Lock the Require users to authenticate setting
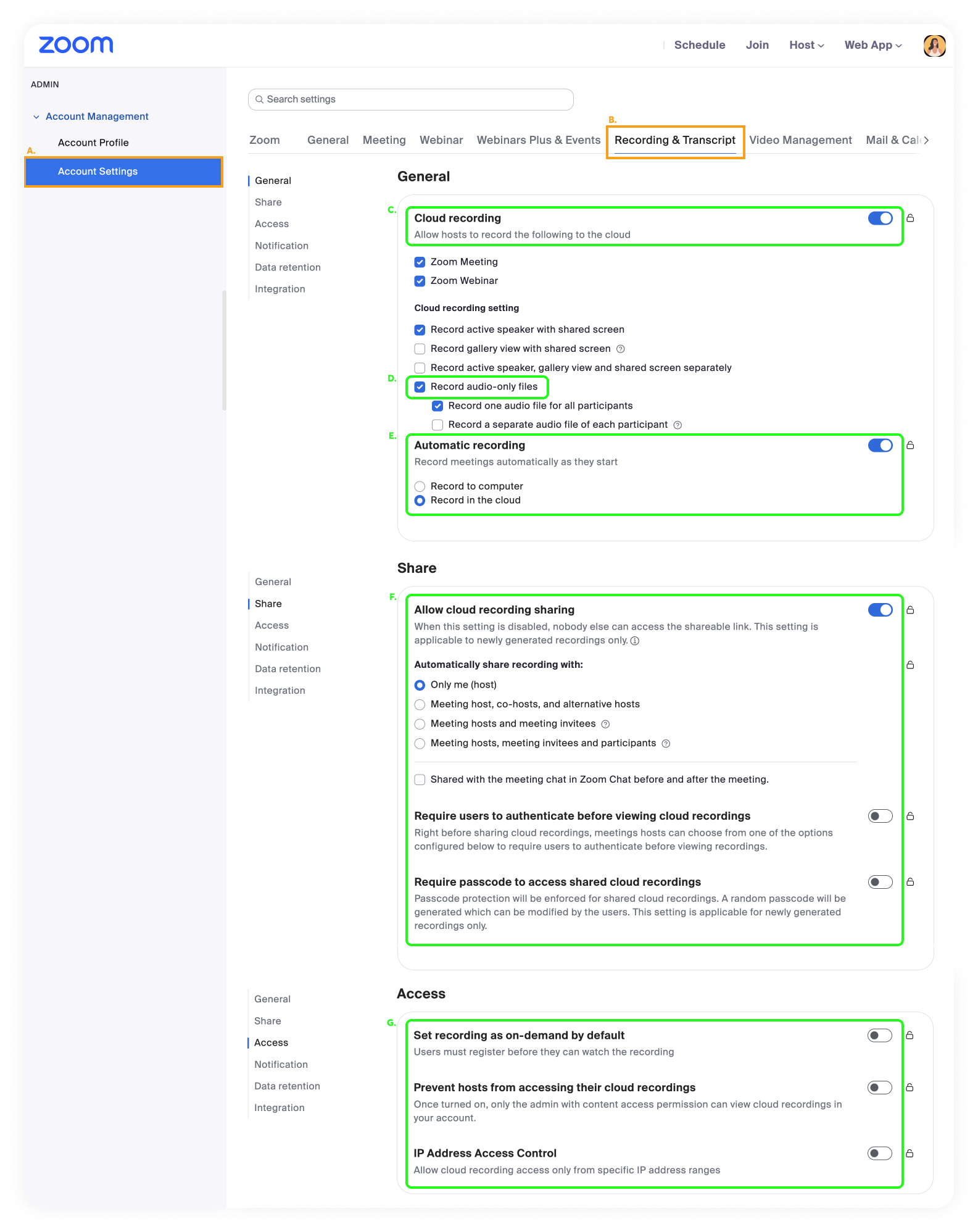 910,816
